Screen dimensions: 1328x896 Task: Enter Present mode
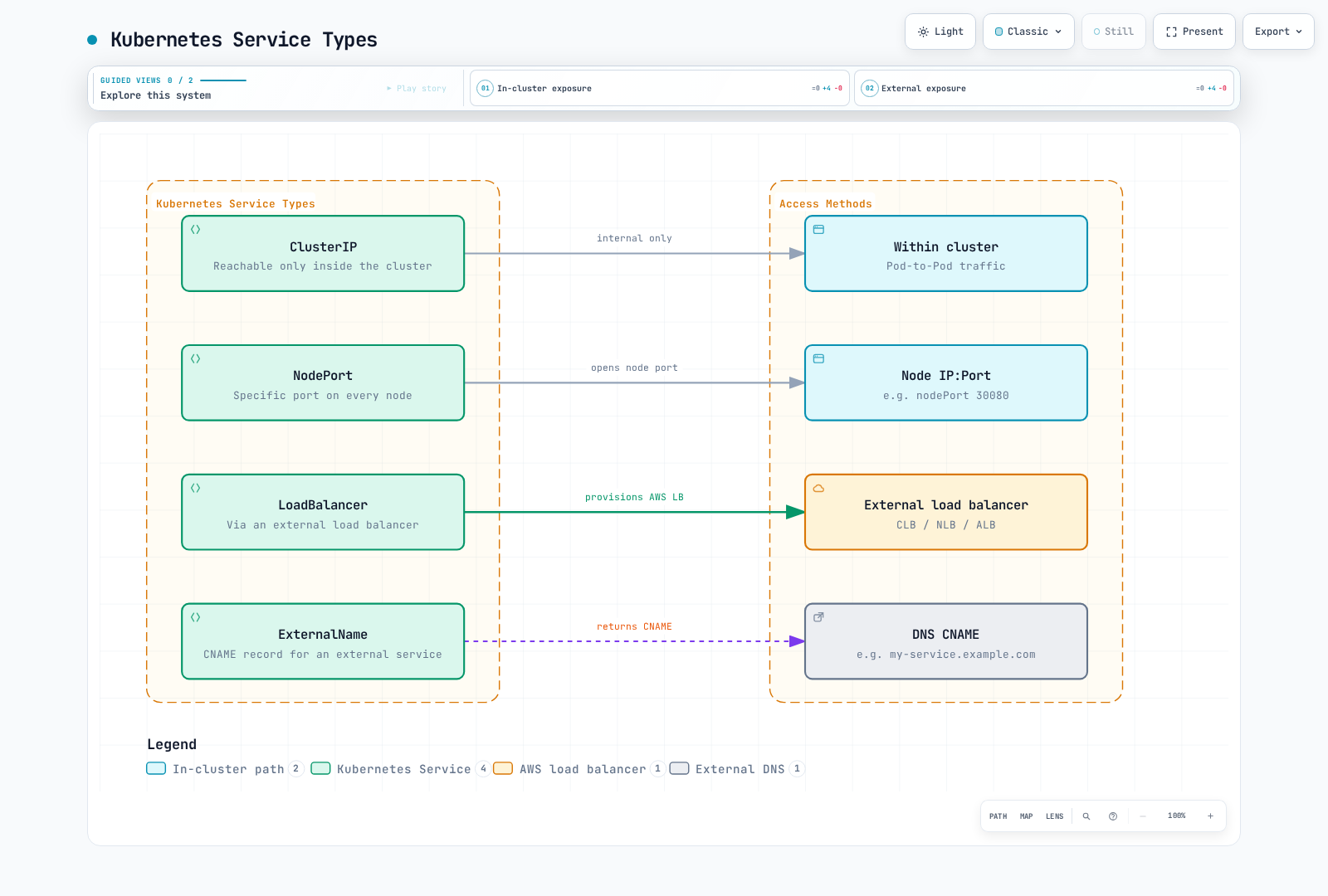pyautogui.click(x=1194, y=32)
